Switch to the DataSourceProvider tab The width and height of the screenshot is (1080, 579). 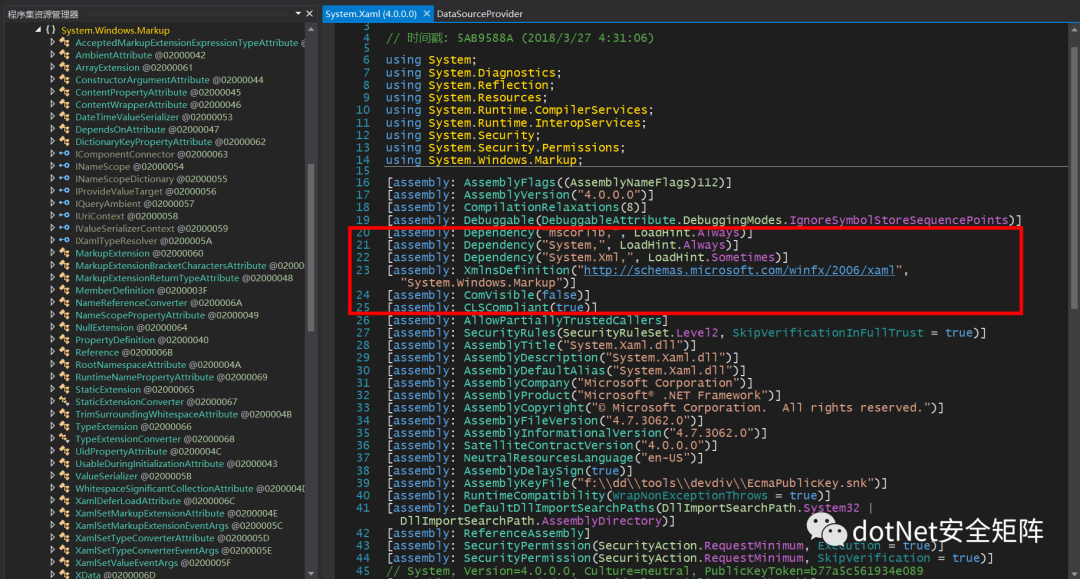coord(479,14)
